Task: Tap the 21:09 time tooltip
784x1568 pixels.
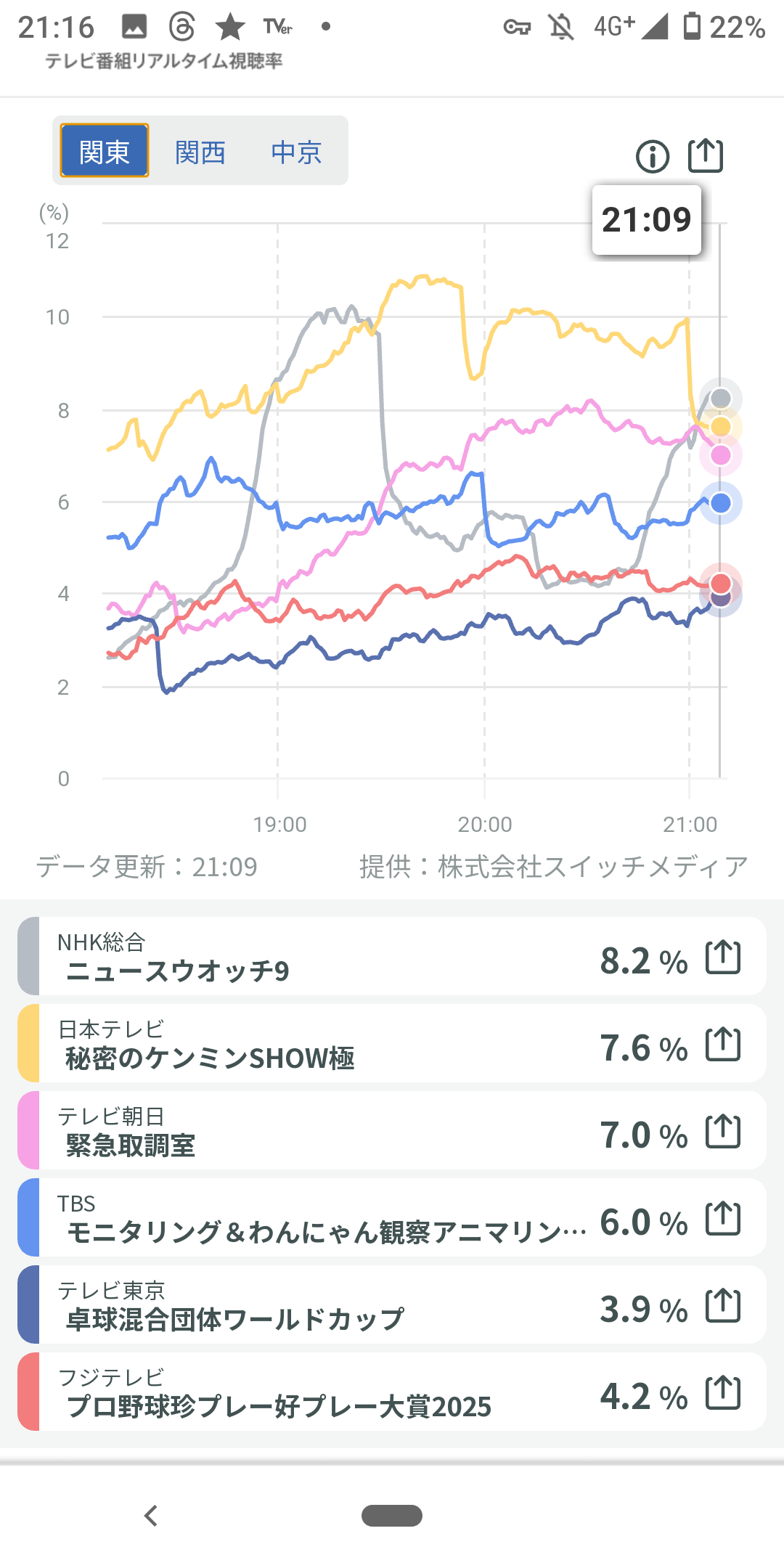Action: pyautogui.click(x=646, y=220)
